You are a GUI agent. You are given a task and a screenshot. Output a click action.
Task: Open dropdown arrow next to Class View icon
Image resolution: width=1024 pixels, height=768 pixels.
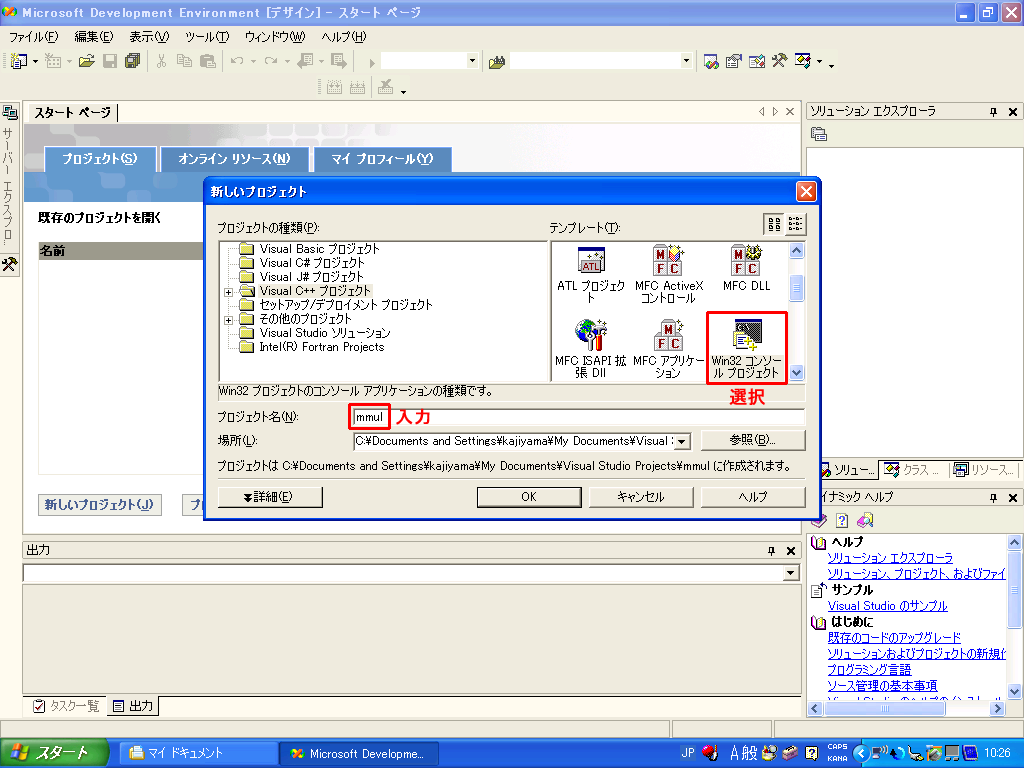[820, 62]
